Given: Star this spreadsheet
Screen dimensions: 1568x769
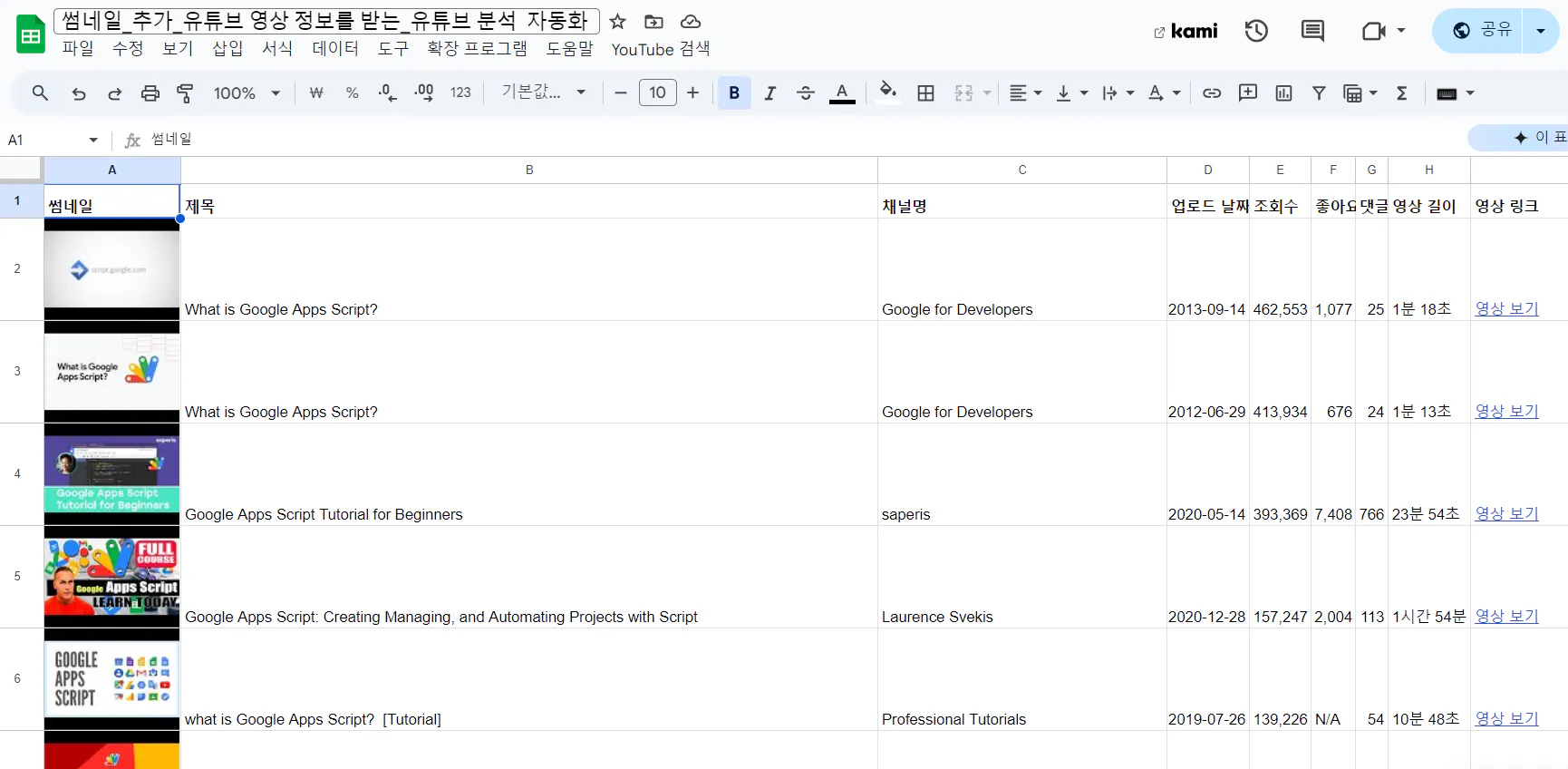Looking at the screenshot, I should pos(617,21).
